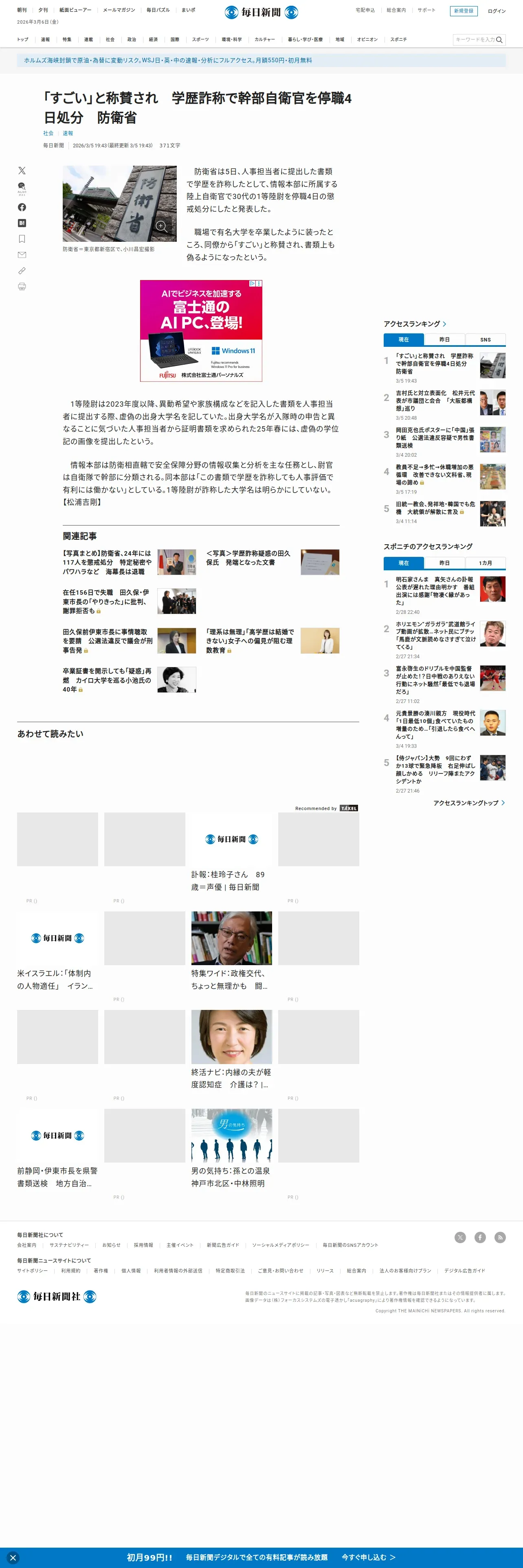Select the 現在 tab in アクセスランキング
Image resolution: width=523 pixels, height=1568 pixels.
point(404,339)
